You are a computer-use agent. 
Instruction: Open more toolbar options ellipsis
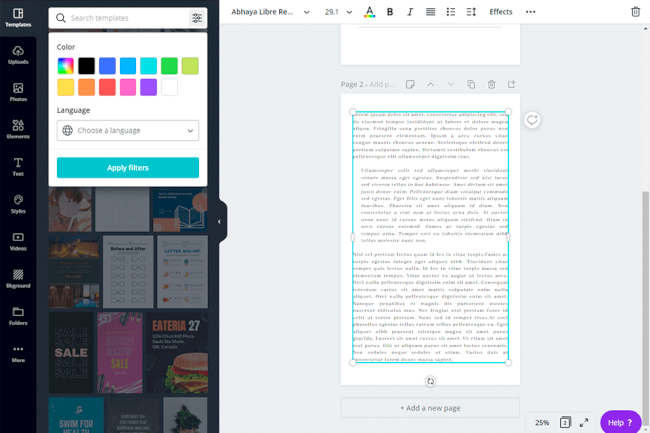point(531,12)
